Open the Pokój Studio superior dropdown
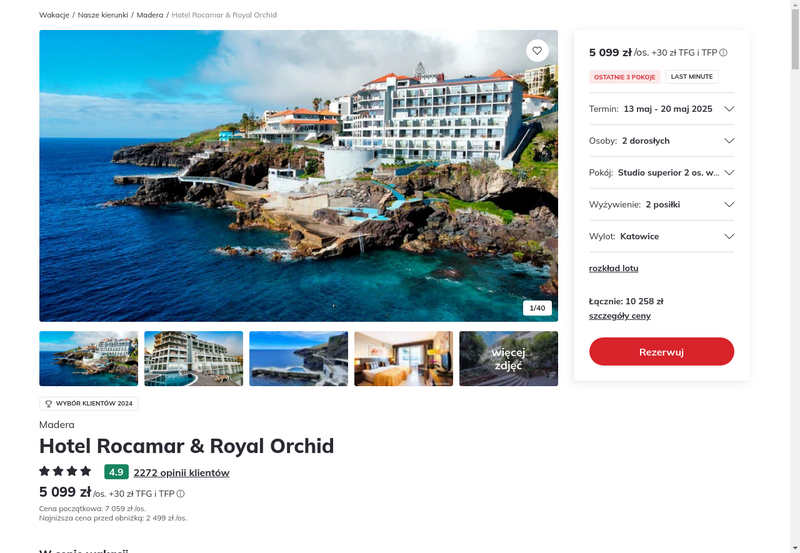800x553 pixels. tap(661, 172)
